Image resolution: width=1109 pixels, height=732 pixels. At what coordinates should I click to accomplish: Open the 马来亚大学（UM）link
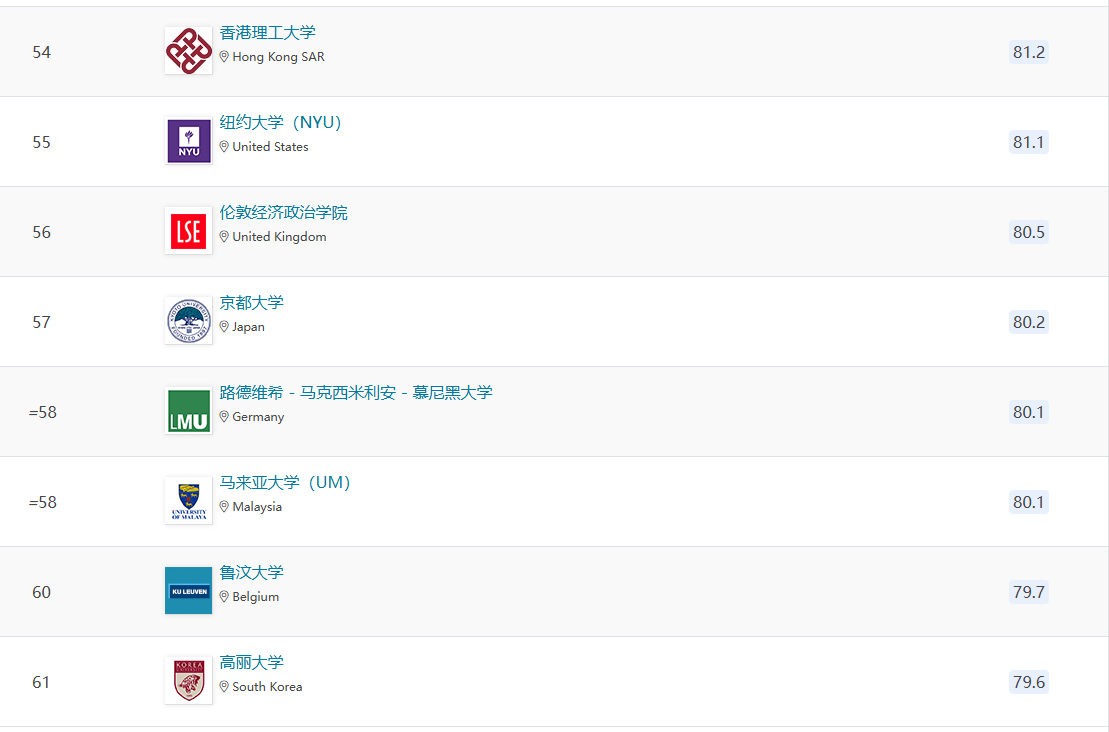(285, 482)
